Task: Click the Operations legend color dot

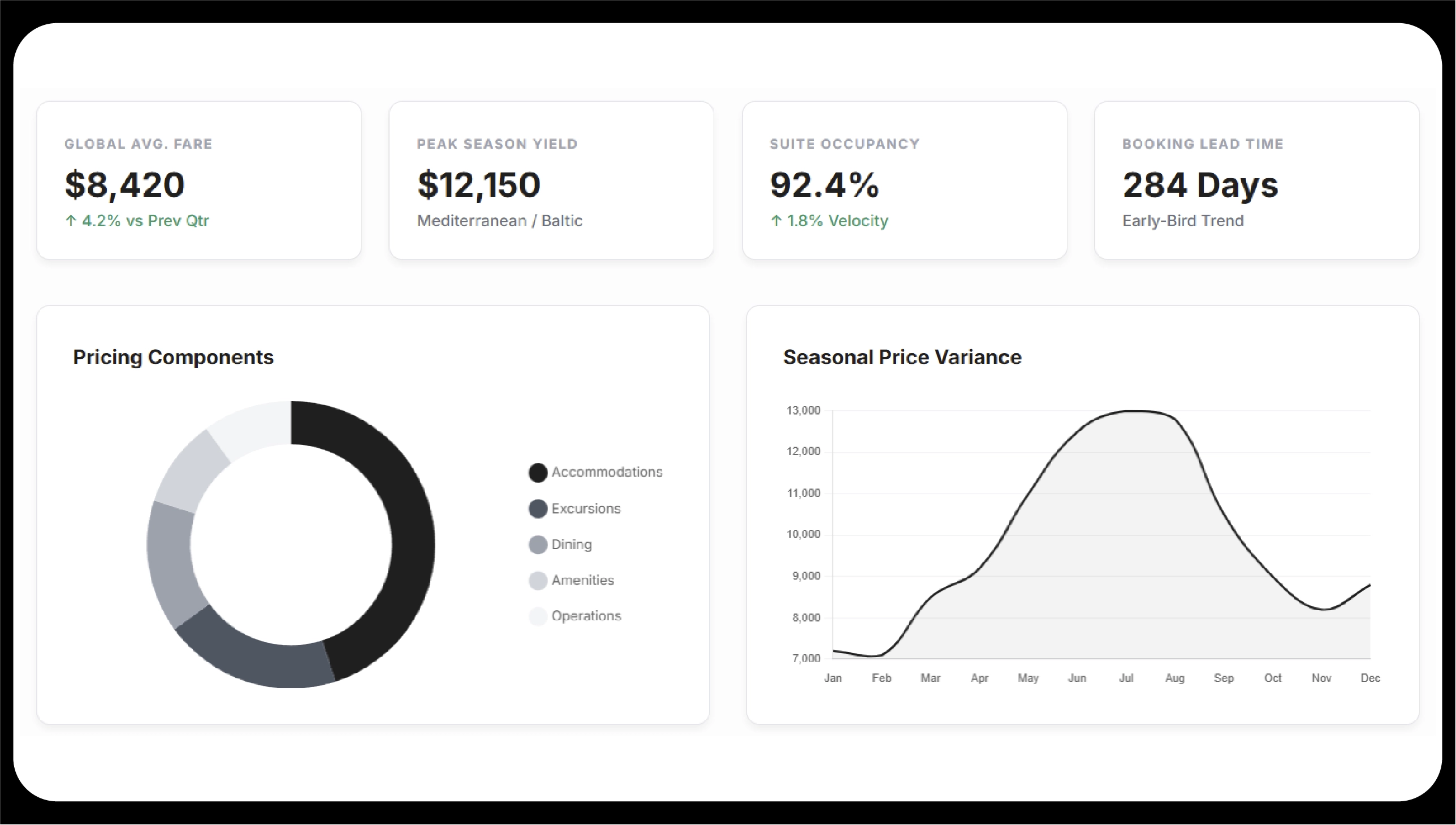Action: pyautogui.click(x=538, y=616)
